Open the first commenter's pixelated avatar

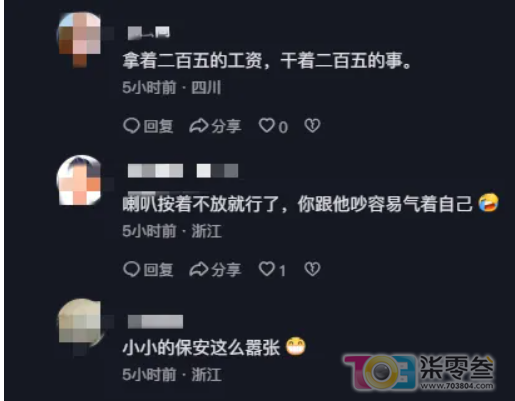[80, 39]
